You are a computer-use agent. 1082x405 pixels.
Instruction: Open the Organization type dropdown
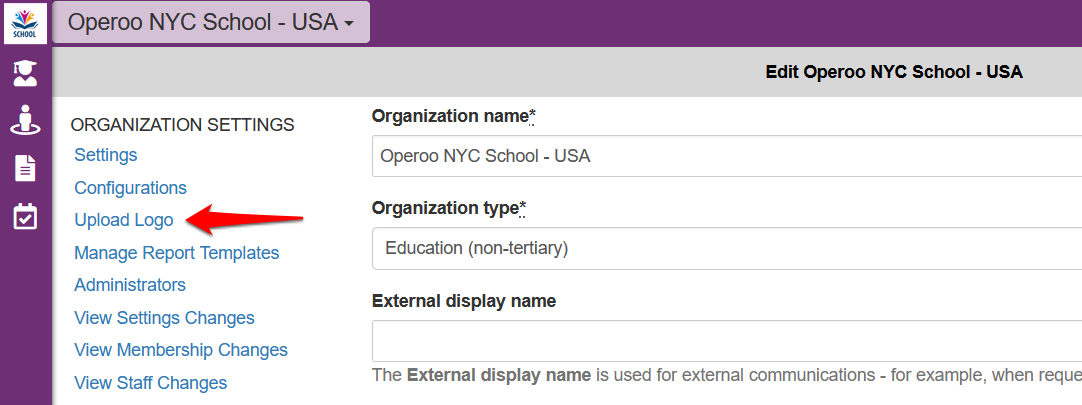tap(727, 248)
